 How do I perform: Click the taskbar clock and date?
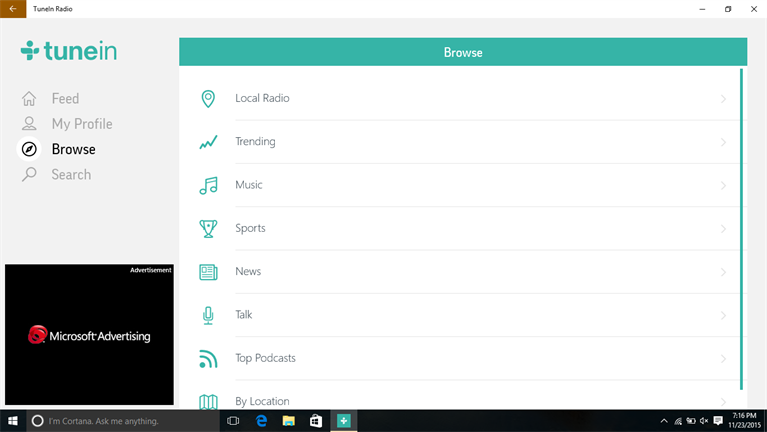[x=744, y=421]
